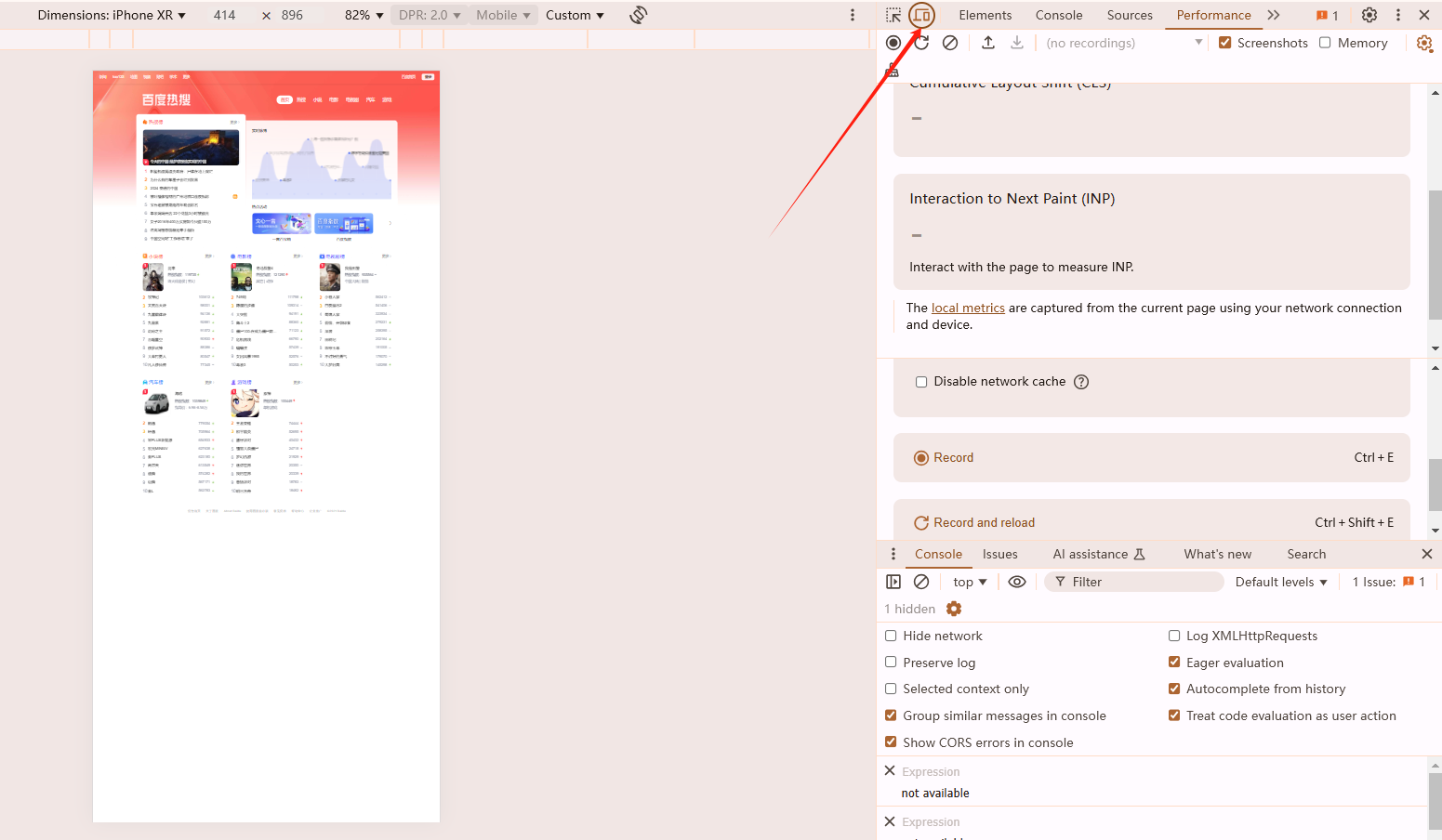Image resolution: width=1442 pixels, height=840 pixels.
Task: Click the record performance circle icon
Action: tap(893, 43)
